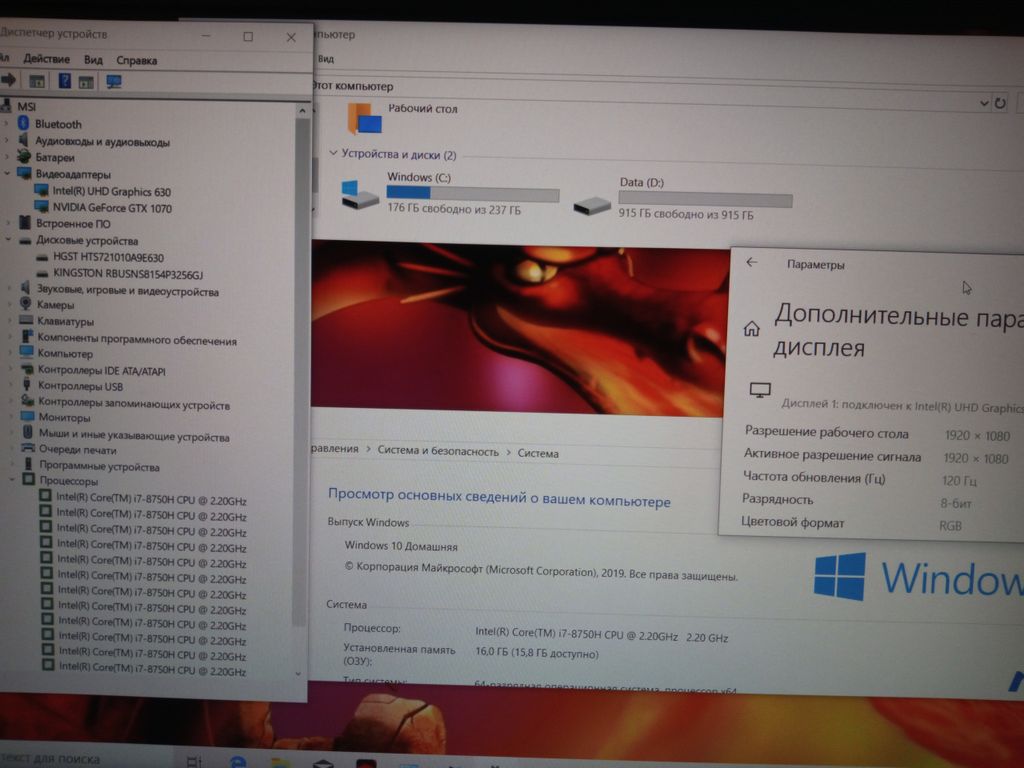This screenshot has height=768, width=1024.
Task: Open the Explorer address bar dropdown chevron
Action: tap(984, 103)
